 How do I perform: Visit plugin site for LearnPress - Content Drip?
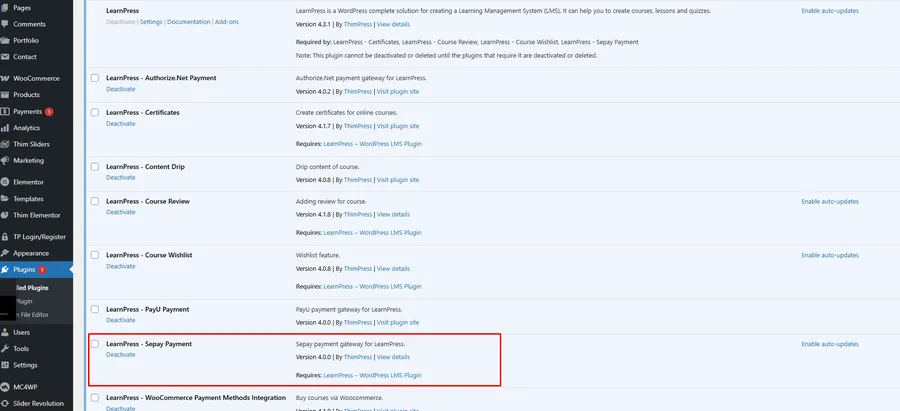pyautogui.click(x=398, y=180)
